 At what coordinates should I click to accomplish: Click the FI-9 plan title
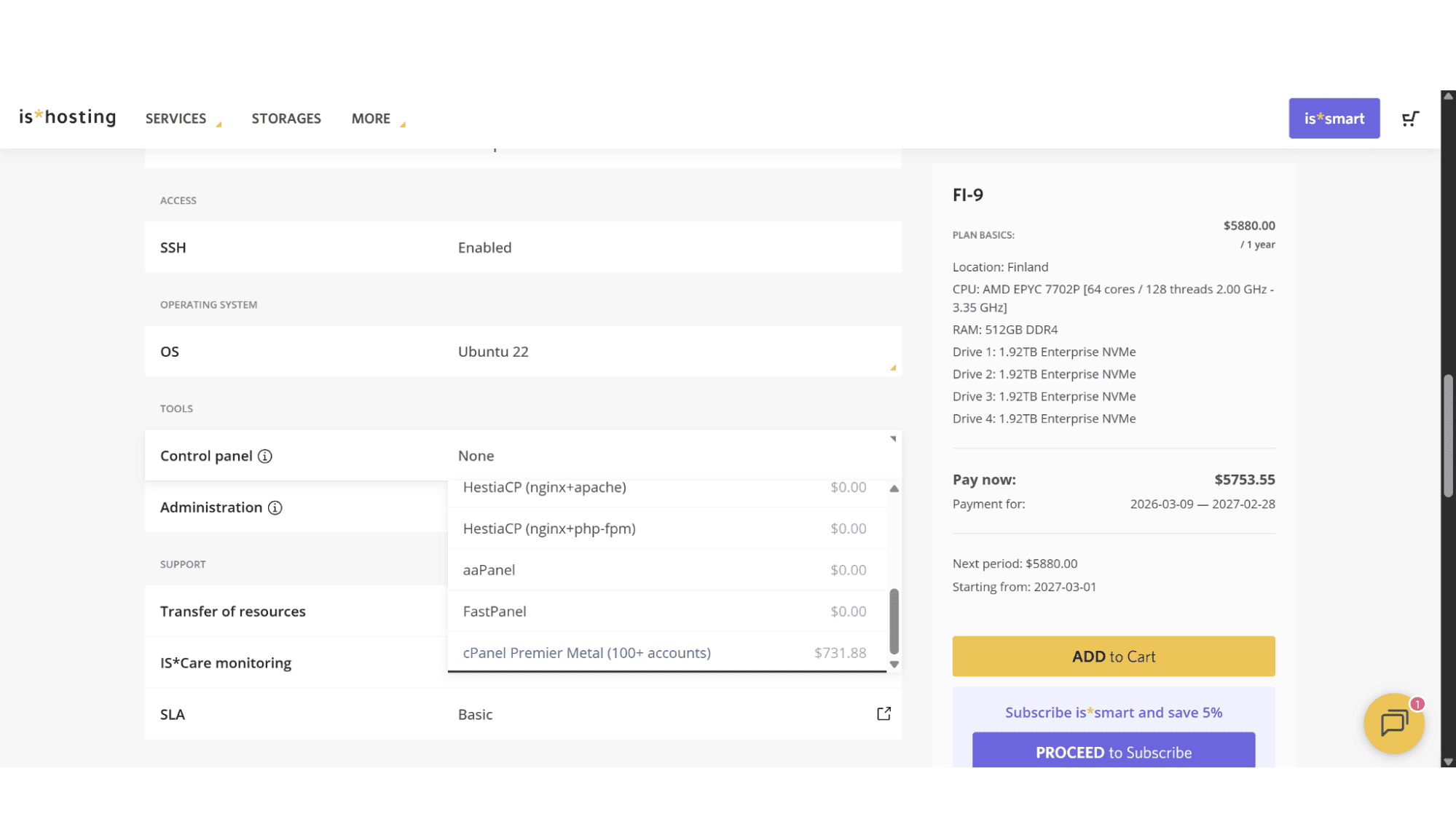pos(967,195)
